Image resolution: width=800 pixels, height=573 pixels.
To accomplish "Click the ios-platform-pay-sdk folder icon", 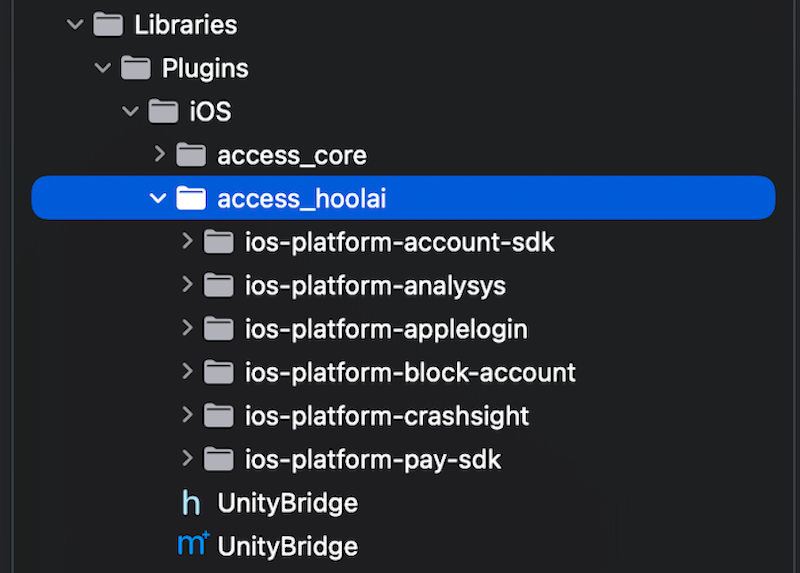I will pos(218,459).
